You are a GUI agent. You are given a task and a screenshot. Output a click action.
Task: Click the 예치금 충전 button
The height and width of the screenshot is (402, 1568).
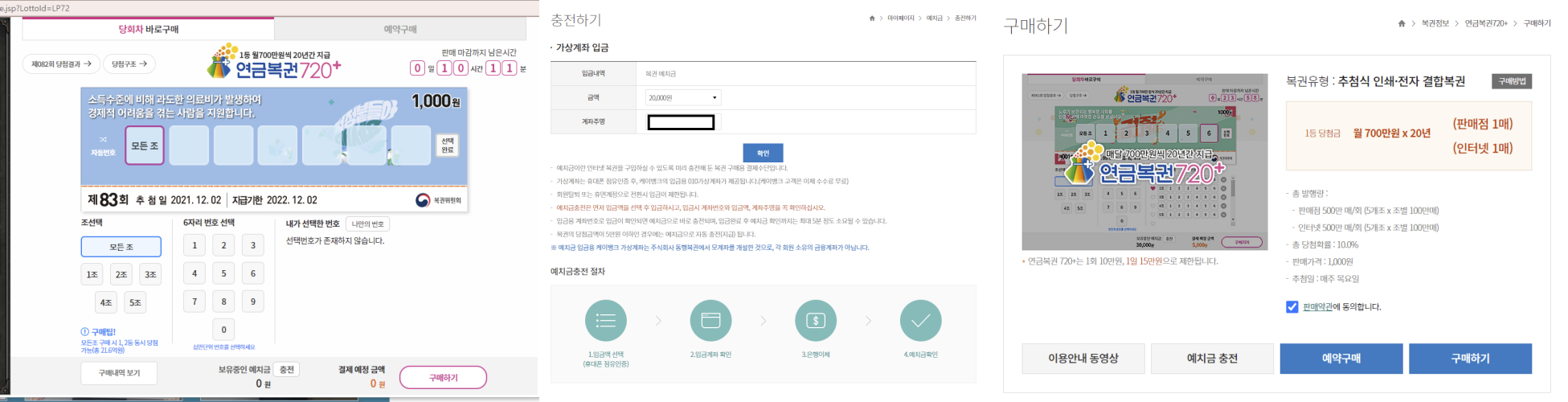coord(1212,359)
